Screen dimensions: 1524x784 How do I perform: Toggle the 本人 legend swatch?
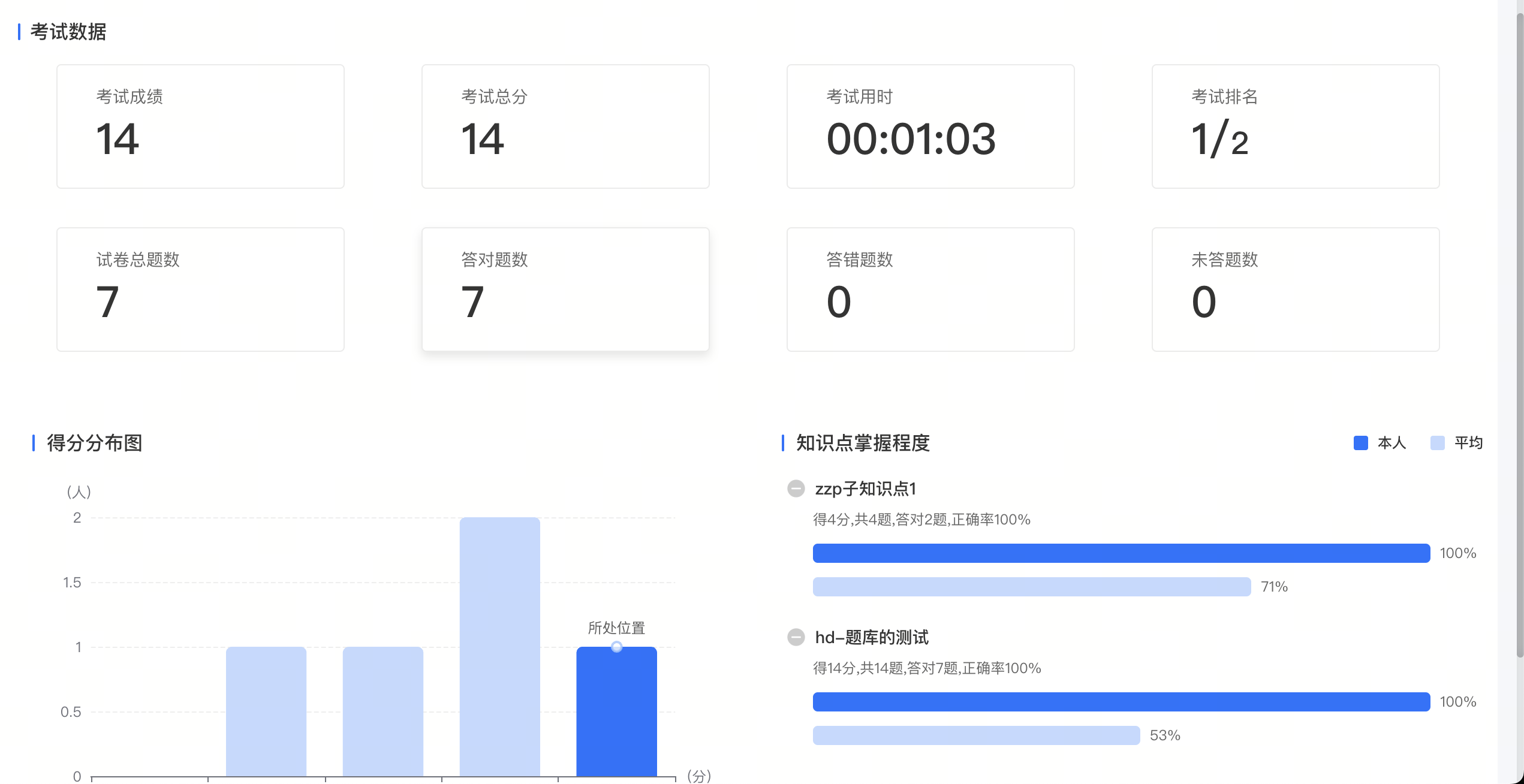pyautogui.click(x=1360, y=443)
